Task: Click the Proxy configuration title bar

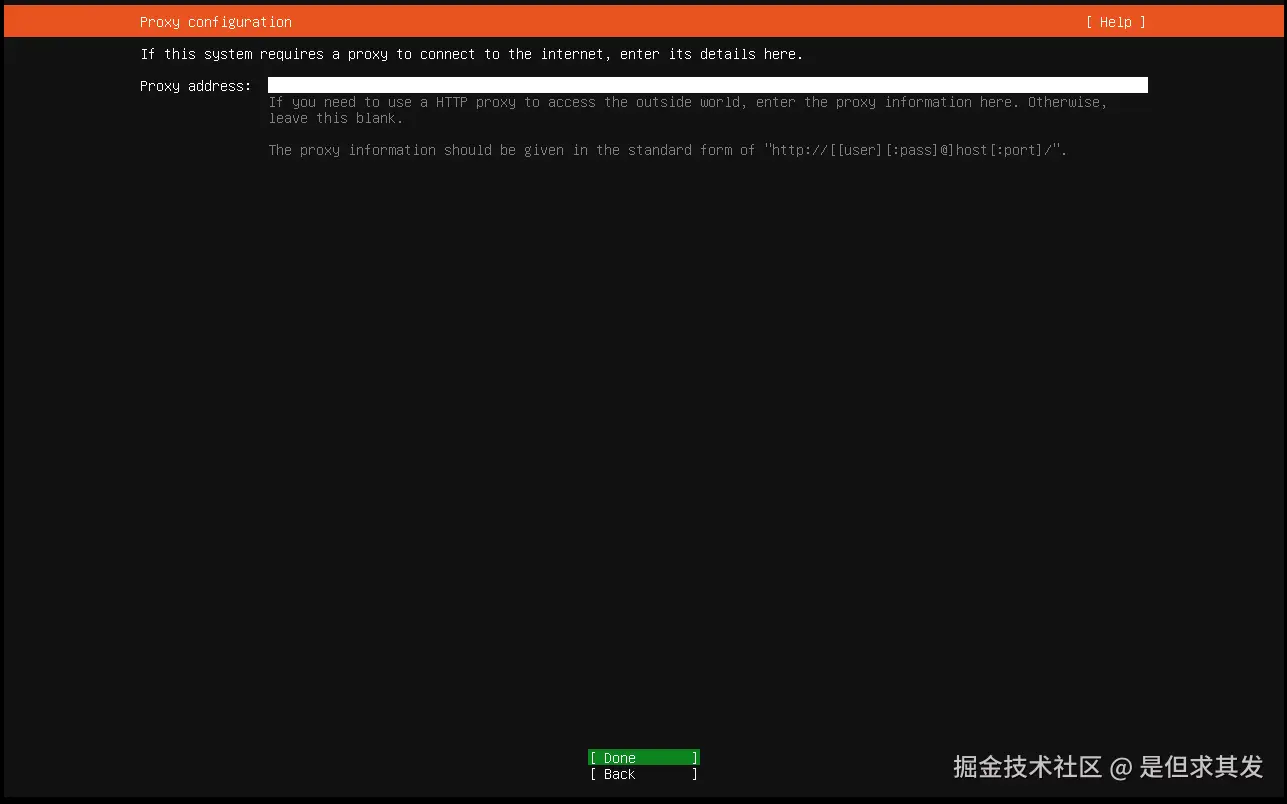Action: pos(215,21)
